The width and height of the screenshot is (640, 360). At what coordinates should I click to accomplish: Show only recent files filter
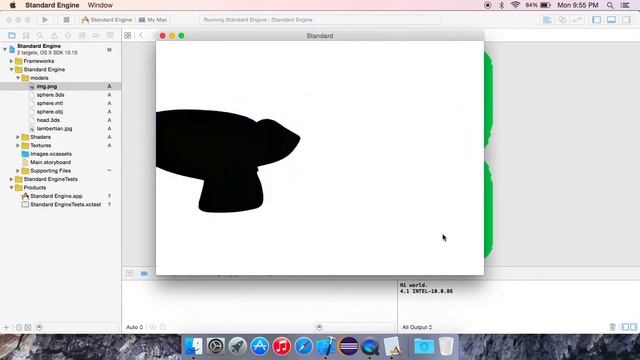(x=19, y=327)
